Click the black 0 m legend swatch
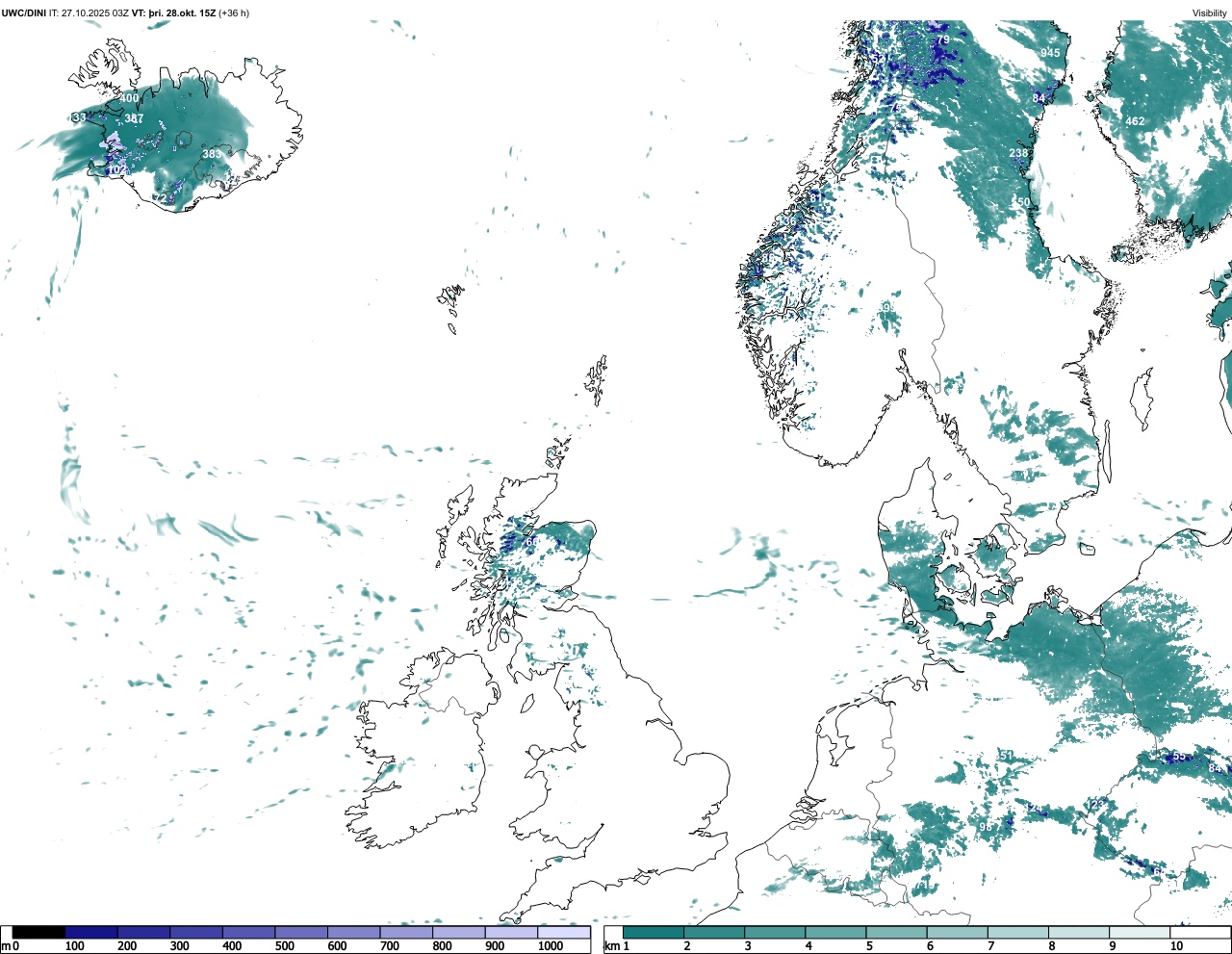 coord(38,933)
